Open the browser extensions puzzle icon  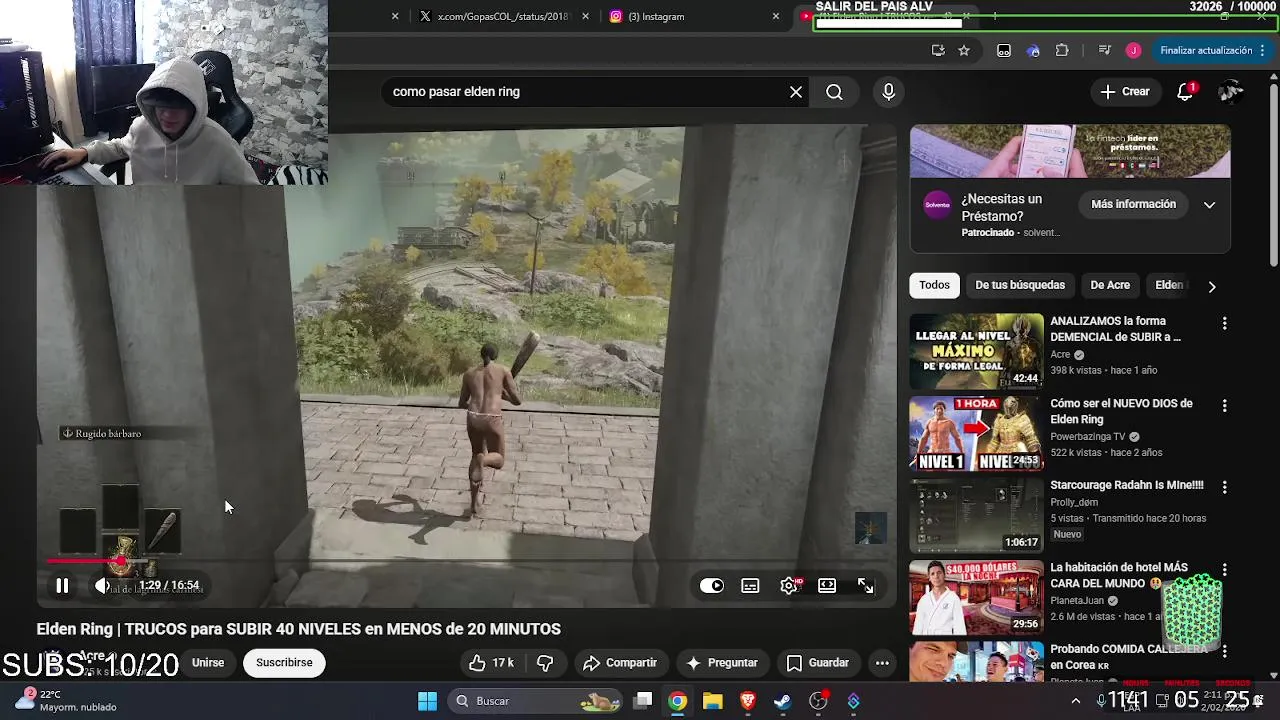tap(1062, 50)
